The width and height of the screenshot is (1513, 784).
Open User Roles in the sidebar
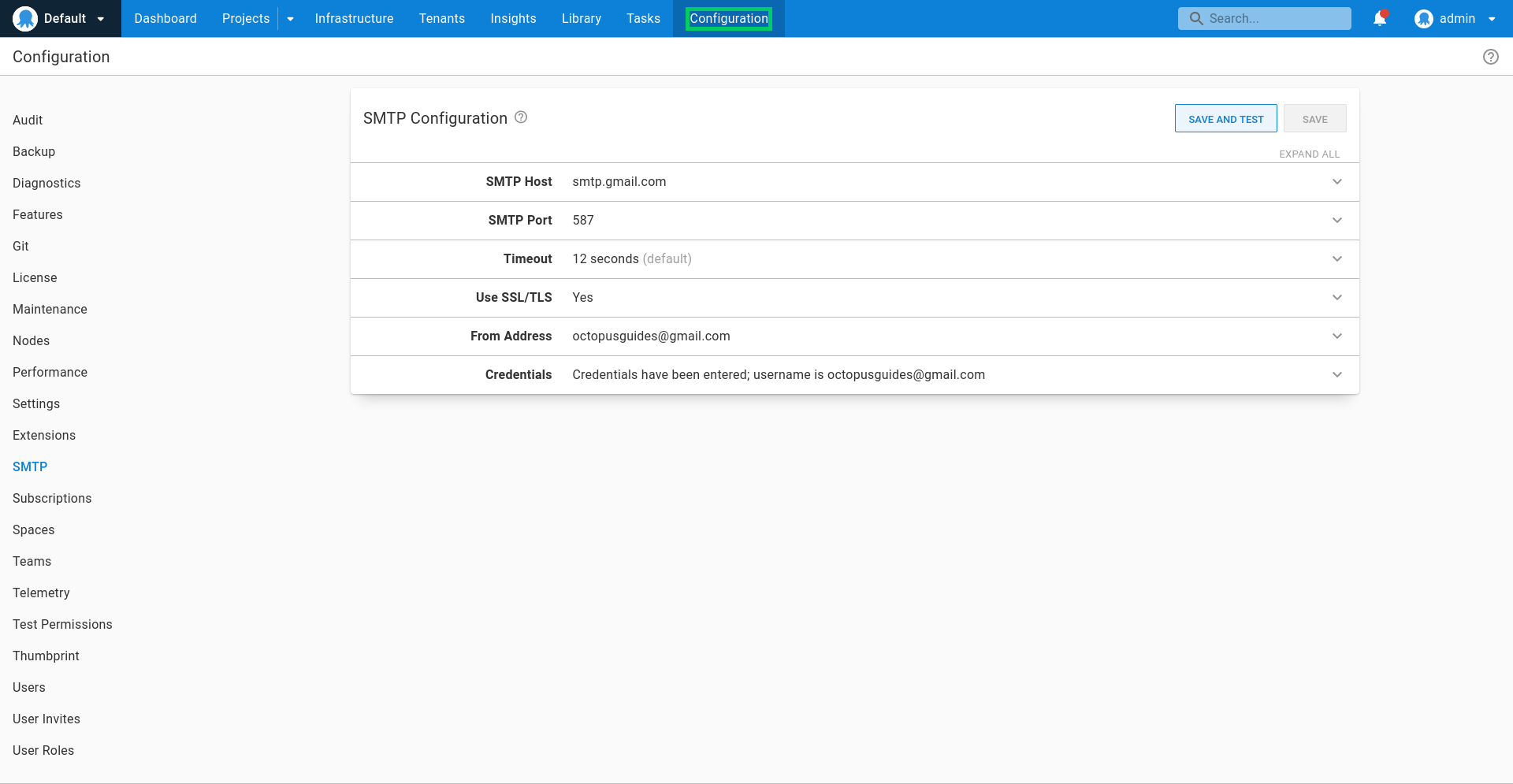(43, 750)
